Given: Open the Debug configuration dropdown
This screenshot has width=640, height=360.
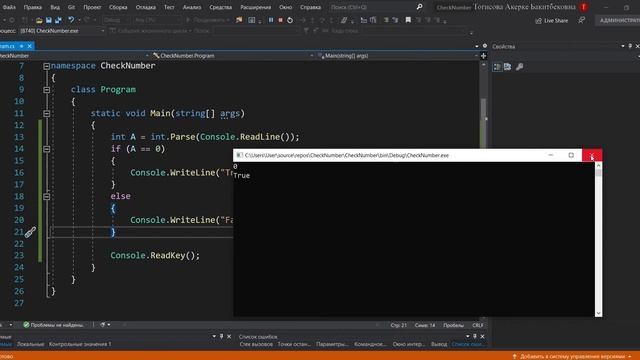Looking at the screenshot, I should point(116,20).
